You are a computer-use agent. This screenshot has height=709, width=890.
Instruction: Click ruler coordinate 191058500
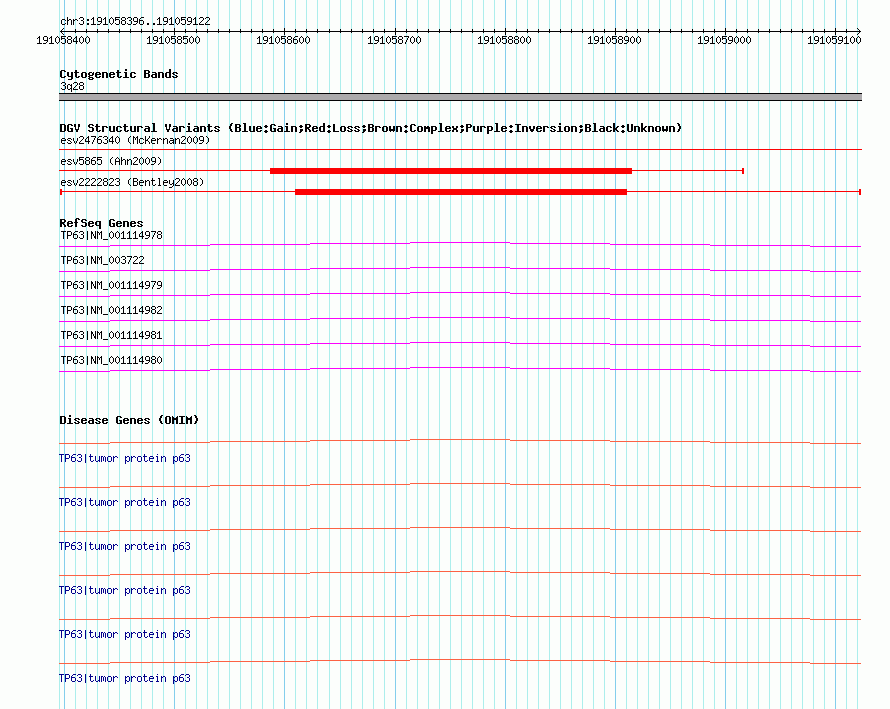coord(173,40)
